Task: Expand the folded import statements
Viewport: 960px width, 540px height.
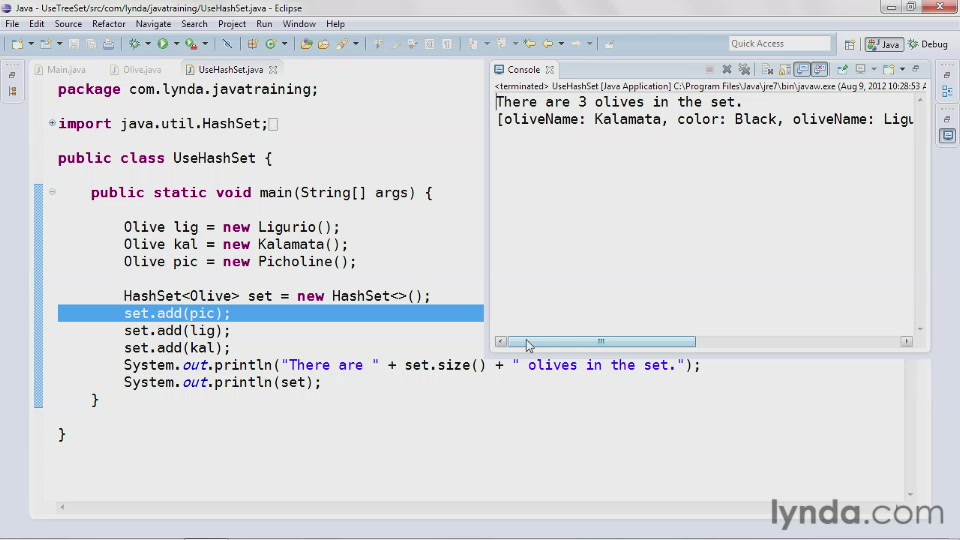Action: click(x=52, y=123)
